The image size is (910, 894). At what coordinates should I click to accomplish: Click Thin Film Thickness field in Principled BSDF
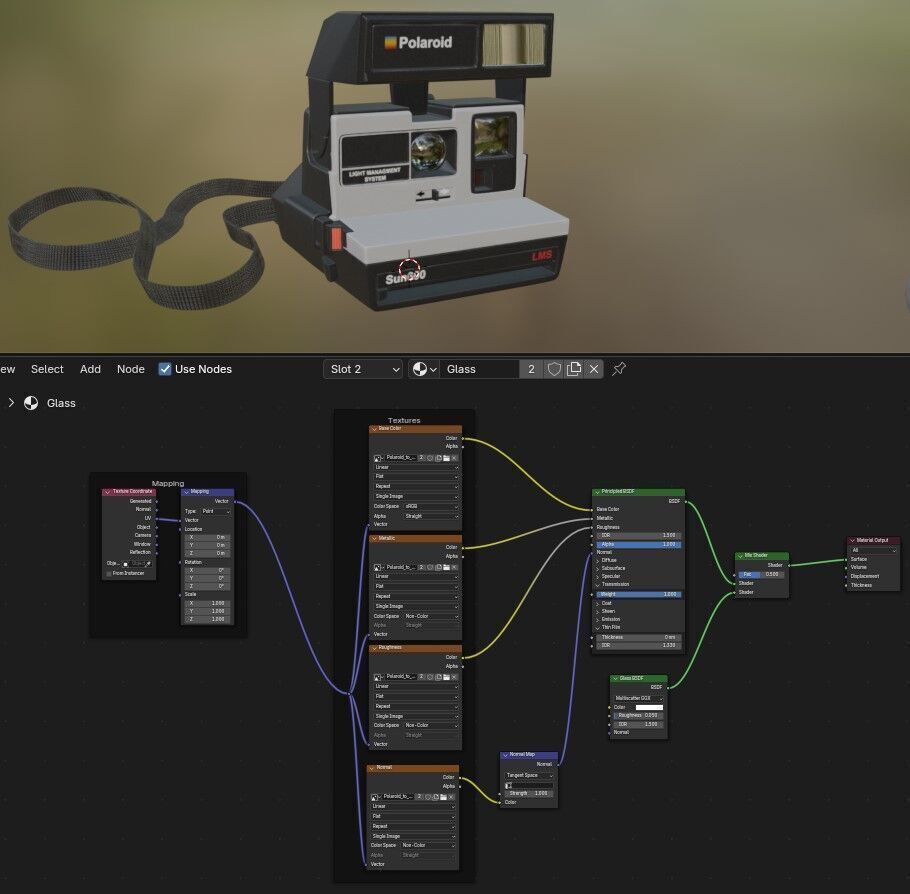point(638,637)
